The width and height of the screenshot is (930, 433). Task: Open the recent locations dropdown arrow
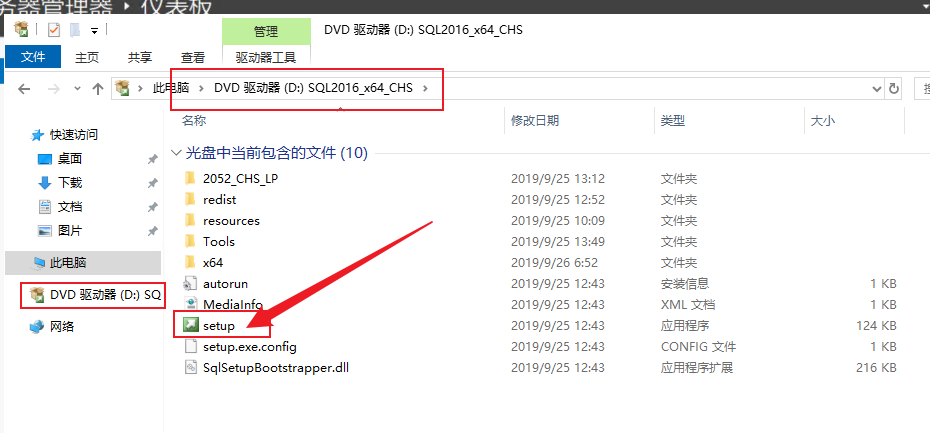[77, 89]
